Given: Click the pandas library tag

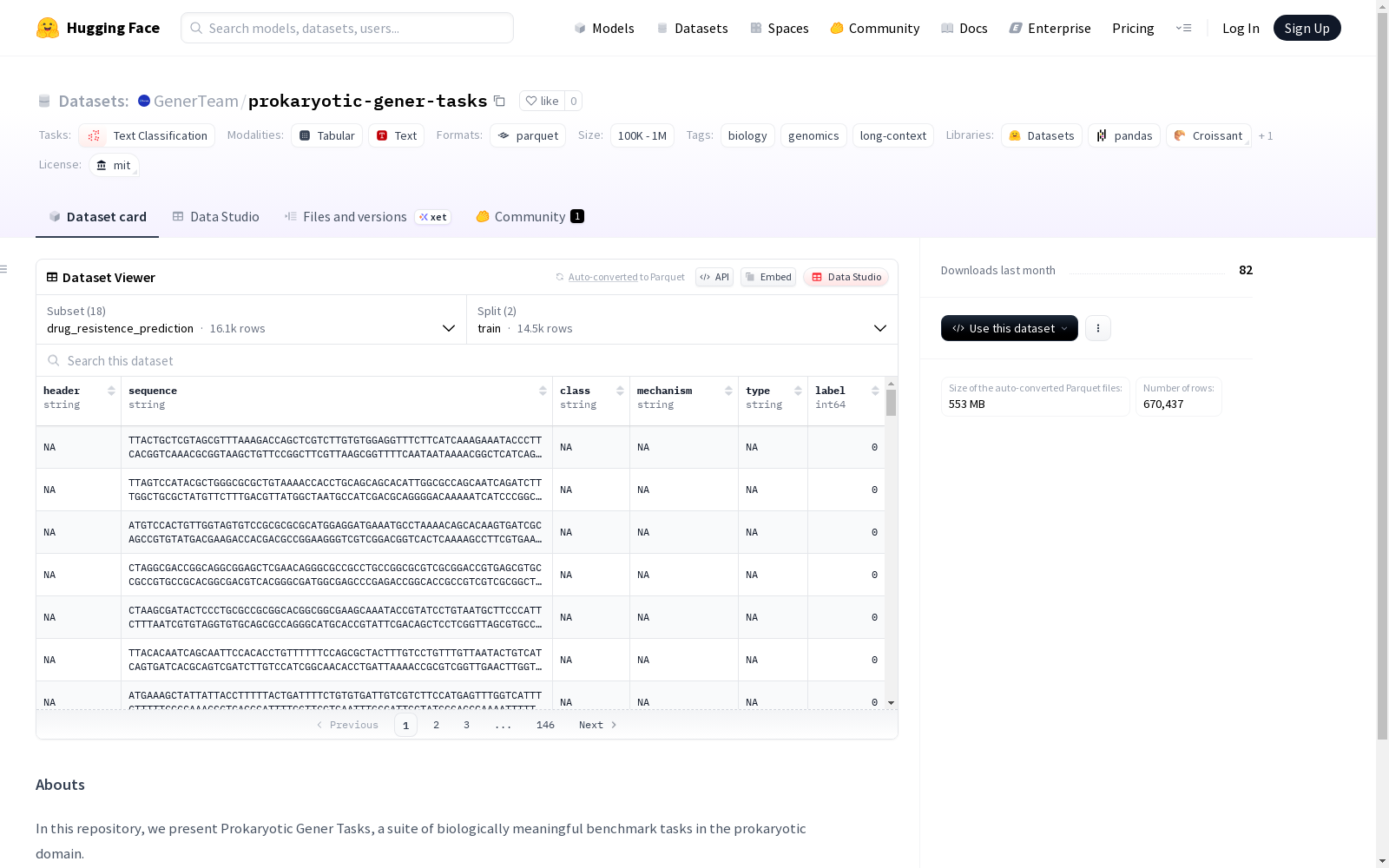Looking at the screenshot, I should [1124, 135].
